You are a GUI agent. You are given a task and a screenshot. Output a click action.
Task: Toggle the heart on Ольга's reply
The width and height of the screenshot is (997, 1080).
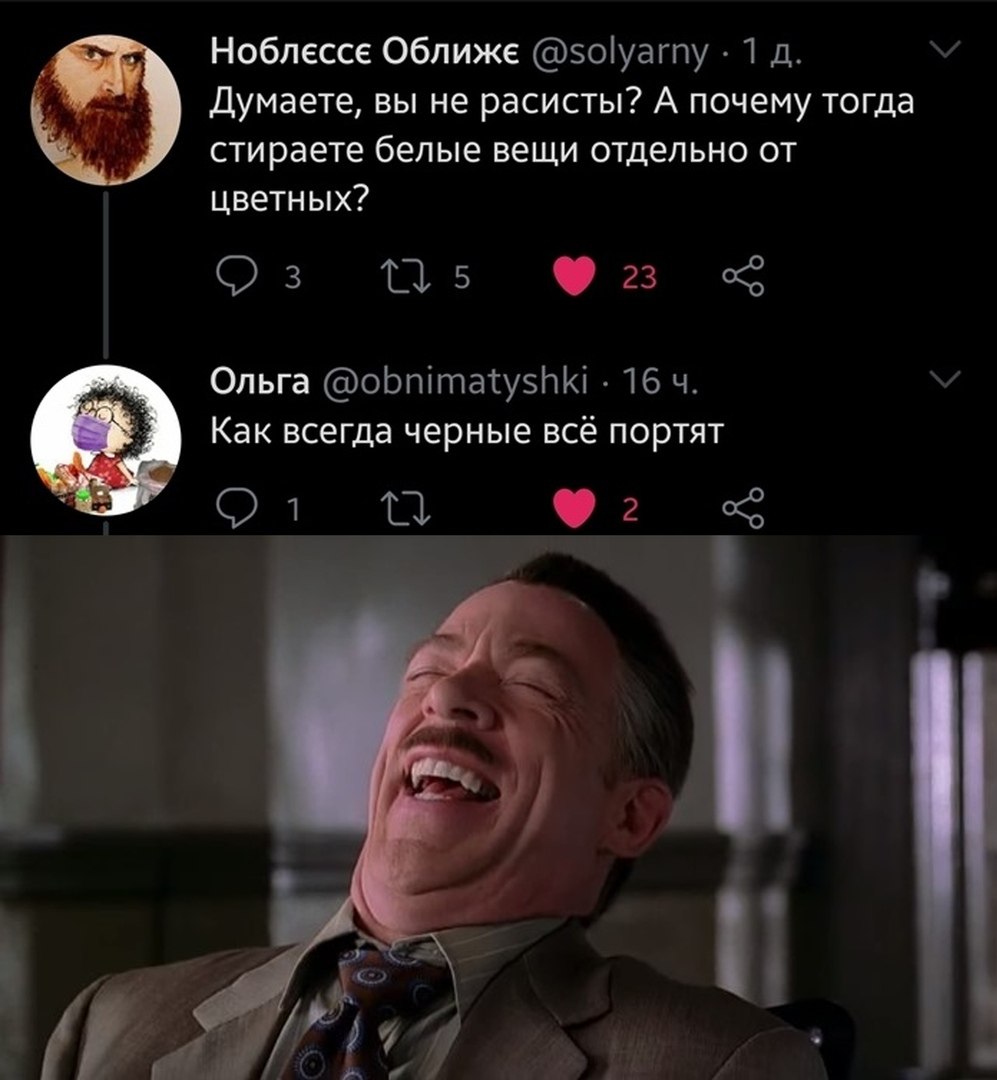pyautogui.click(x=574, y=509)
